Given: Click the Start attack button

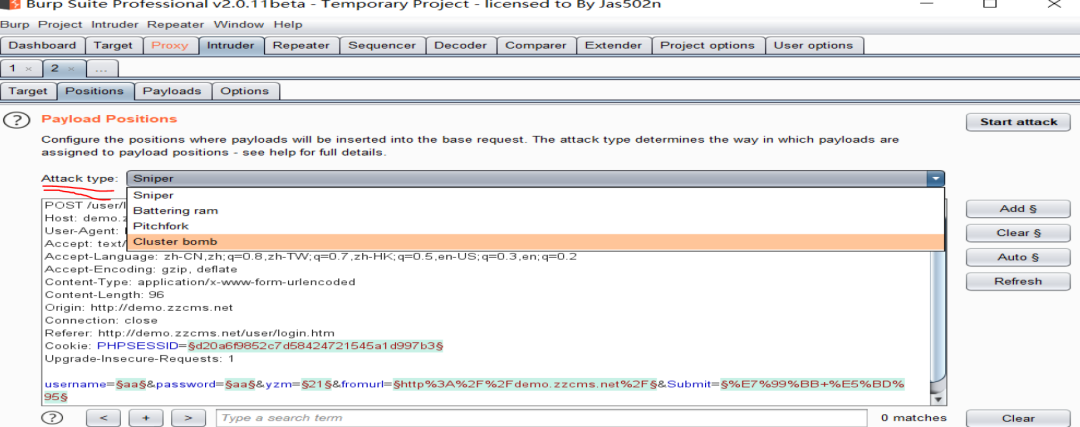Looking at the screenshot, I should 1018,122.
